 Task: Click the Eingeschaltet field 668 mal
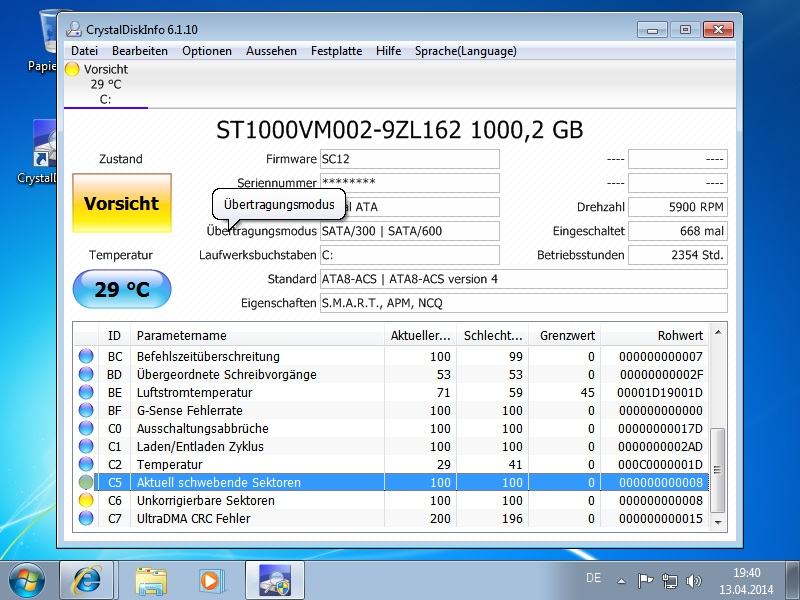pos(678,231)
